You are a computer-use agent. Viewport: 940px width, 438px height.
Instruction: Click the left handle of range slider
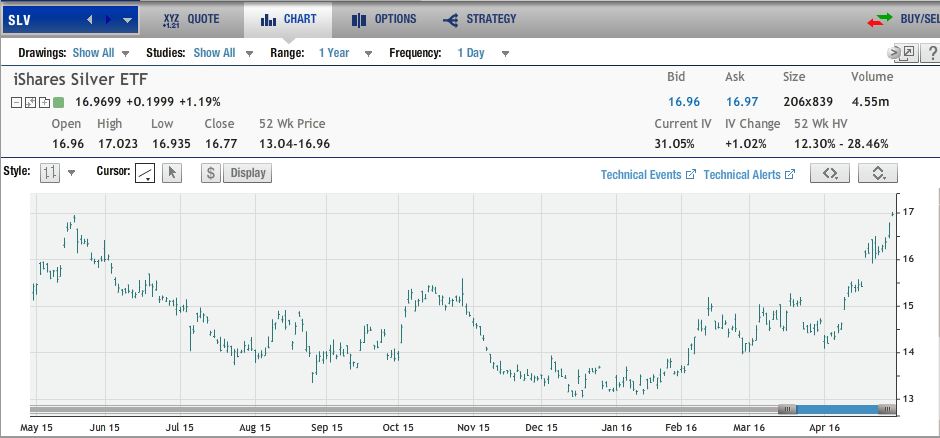(787, 409)
